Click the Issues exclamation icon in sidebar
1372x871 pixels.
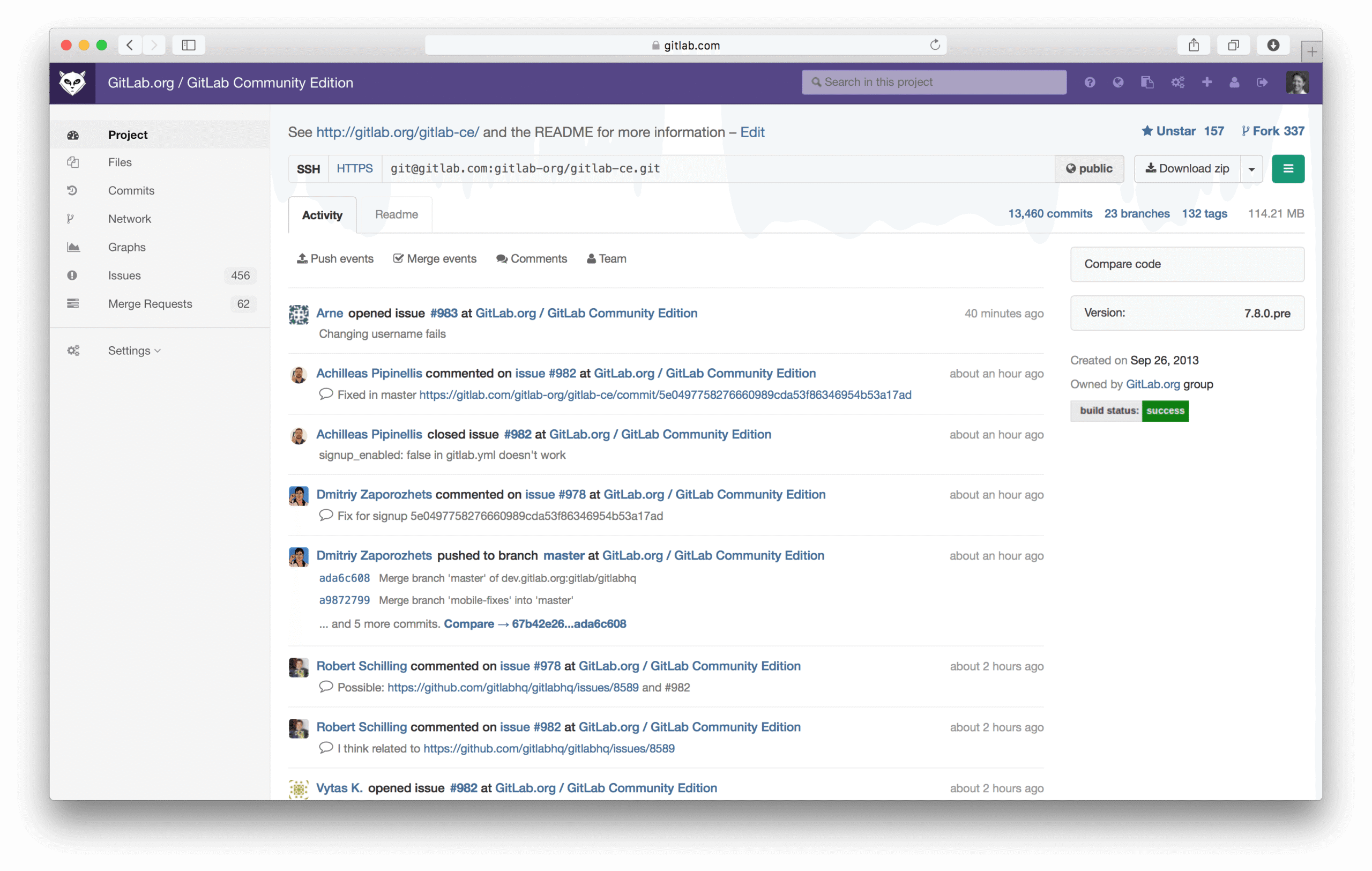pyautogui.click(x=72, y=276)
